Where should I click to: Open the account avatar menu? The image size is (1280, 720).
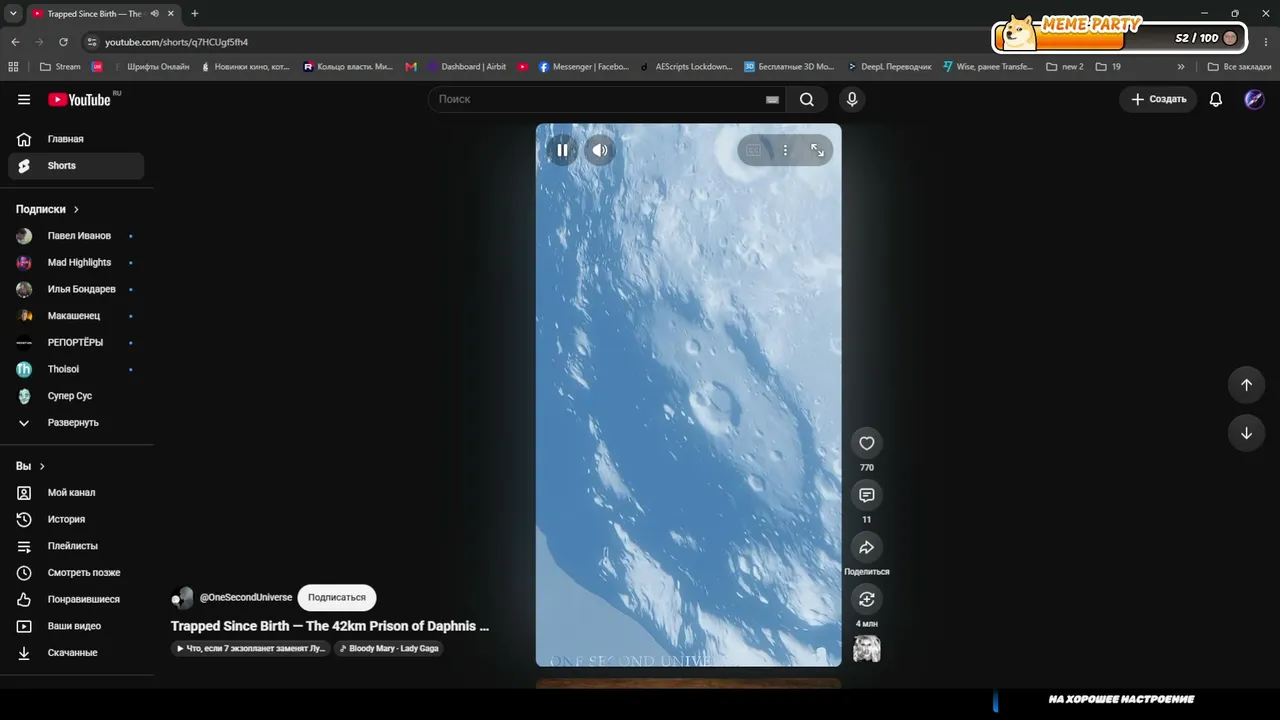point(1254,99)
